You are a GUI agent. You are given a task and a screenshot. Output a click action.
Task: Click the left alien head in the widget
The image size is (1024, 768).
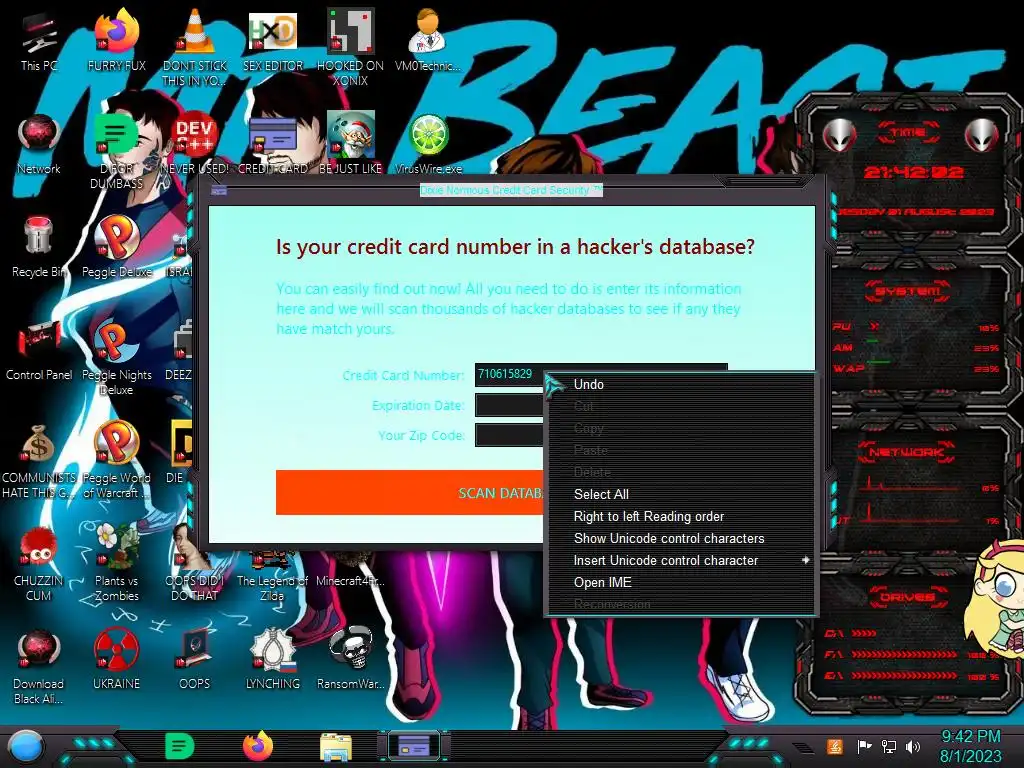[x=839, y=136]
